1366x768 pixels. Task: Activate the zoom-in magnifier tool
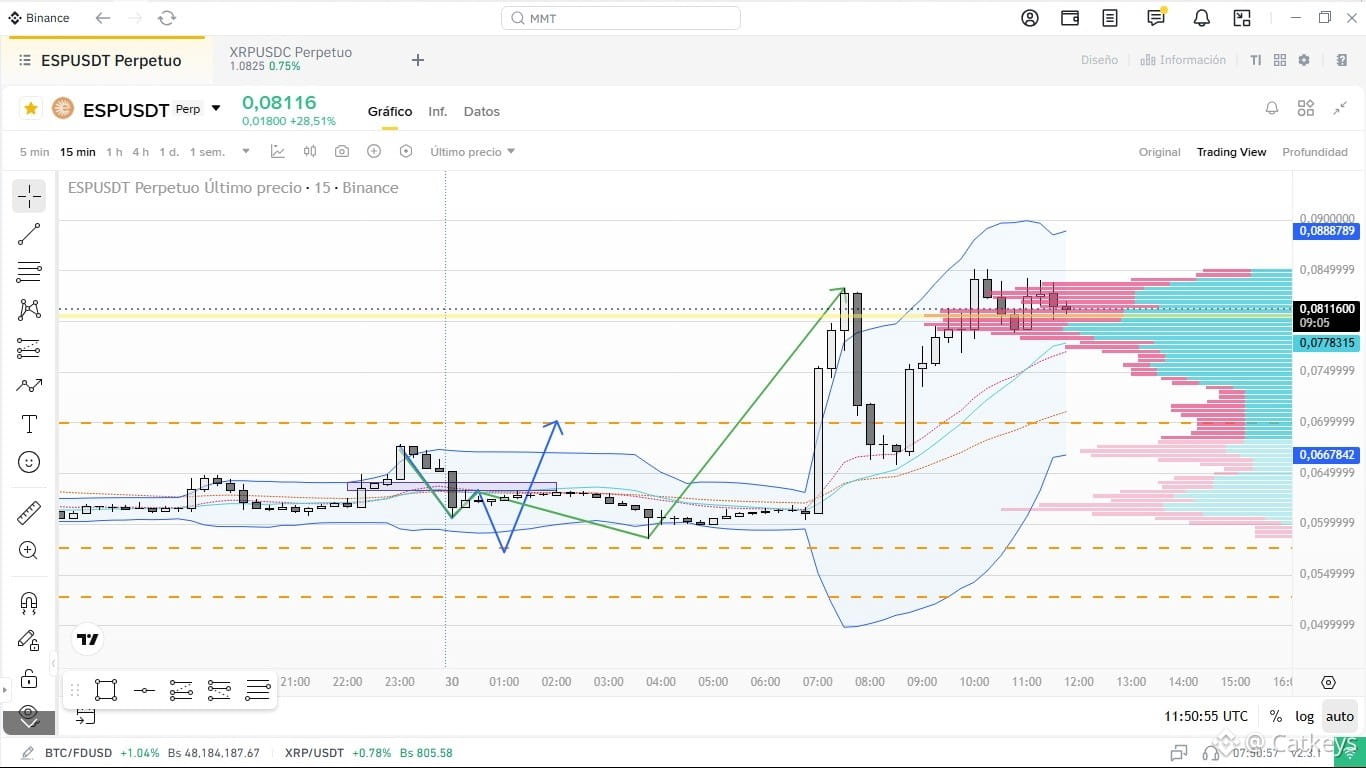[29, 551]
